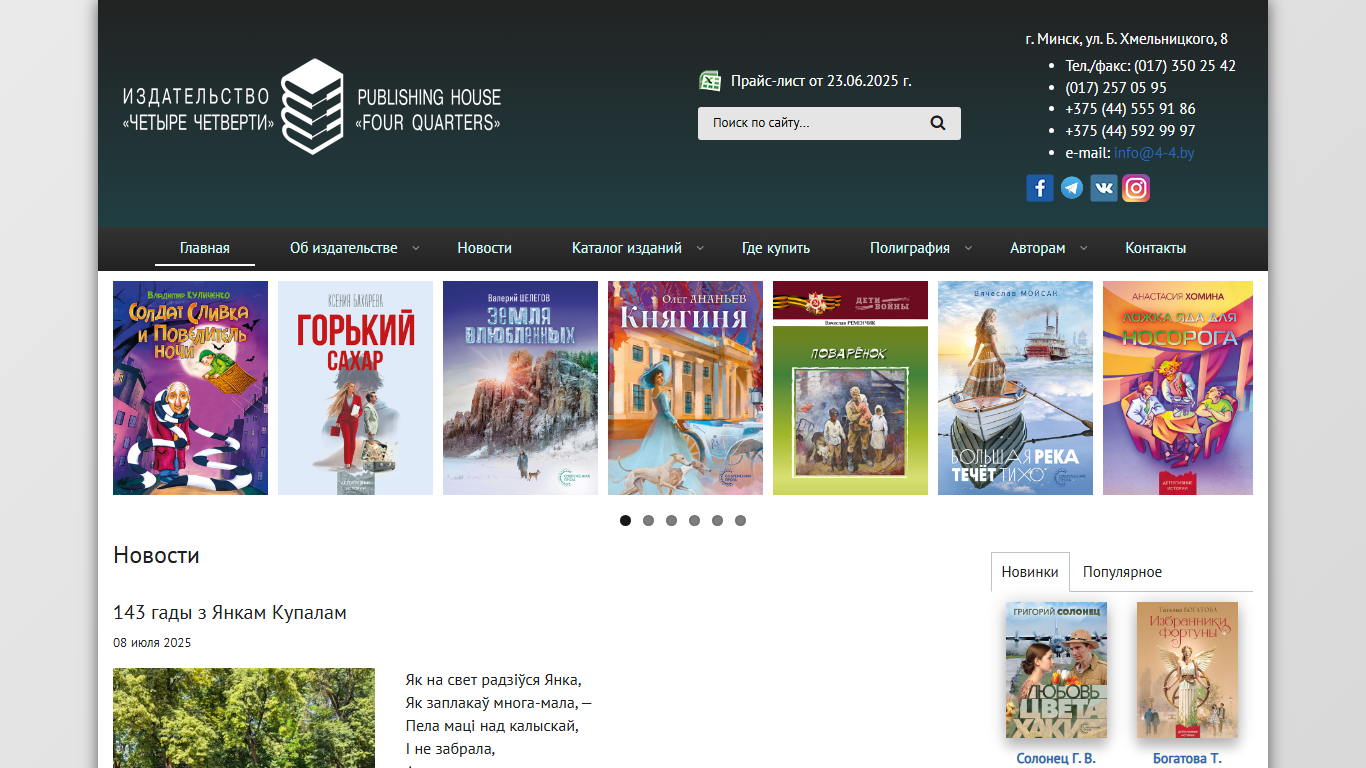
Task: Open the Где купить menu item
Action: pos(776,248)
